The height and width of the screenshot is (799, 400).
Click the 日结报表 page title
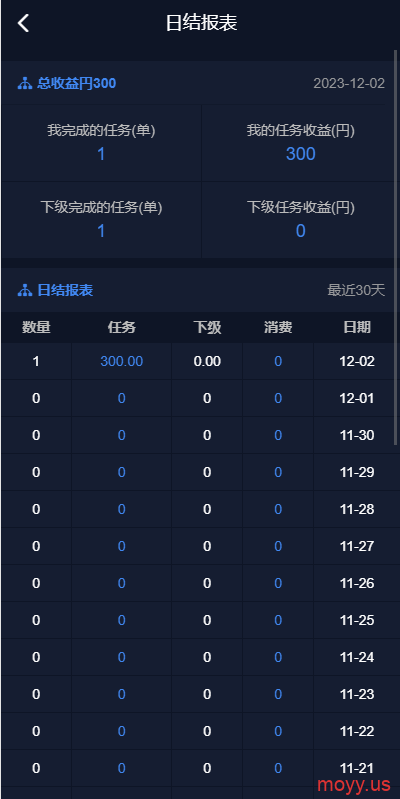(202, 23)
